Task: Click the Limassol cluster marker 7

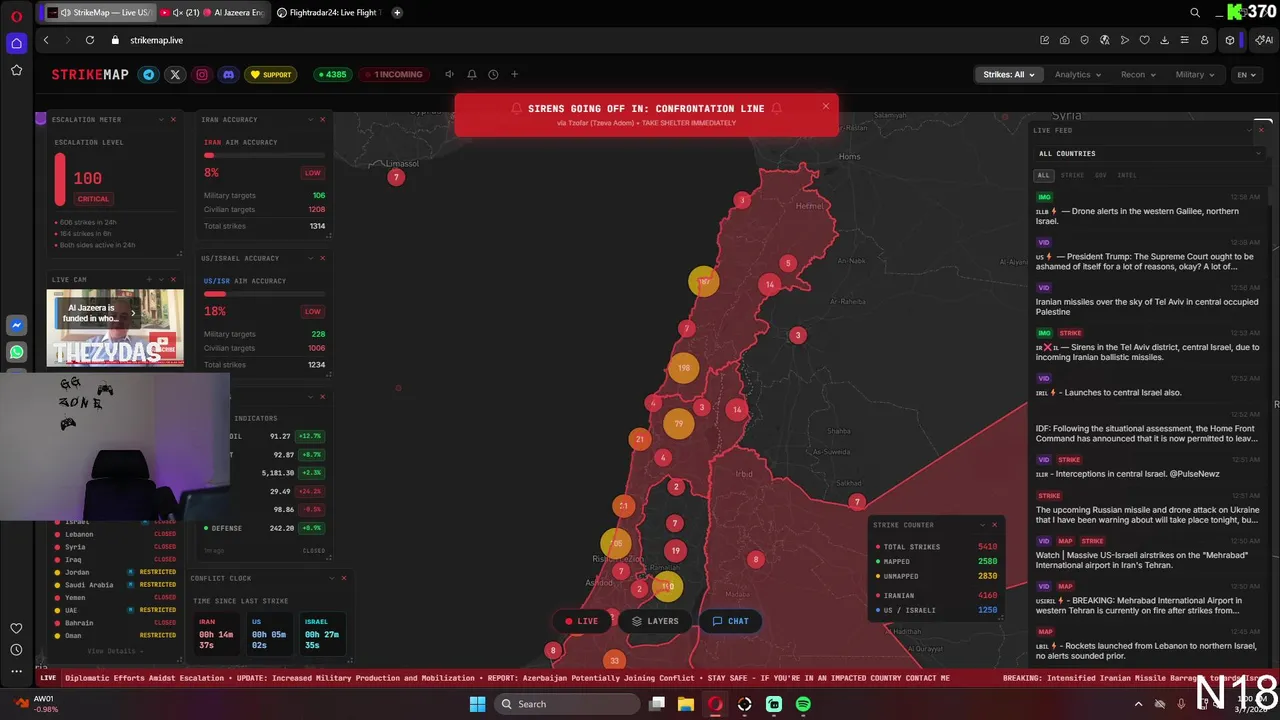Action: [396, 177]
